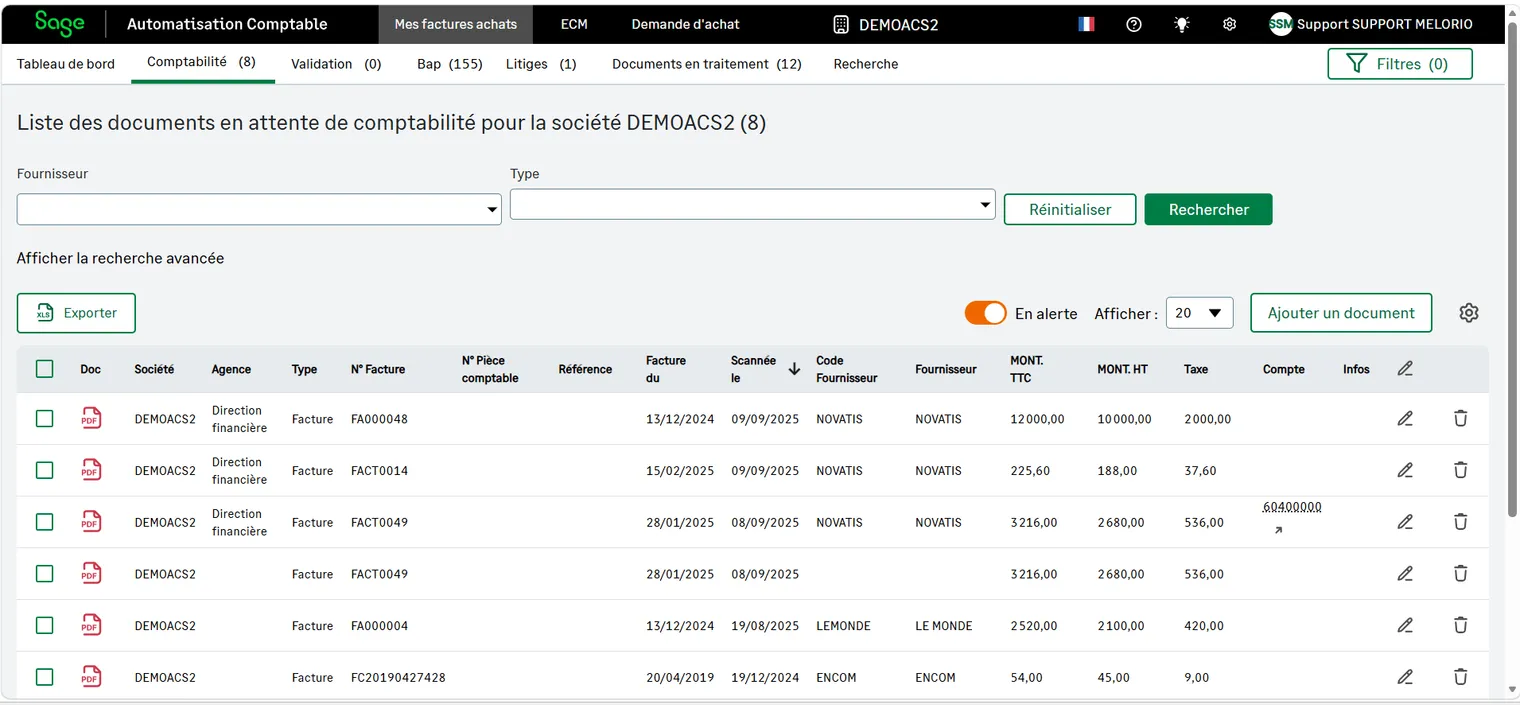Image resolution: width=1520 pixels, height=705 pixels.
Task: Edit invoice FACT0014 with pencil icon
Action: (1405, 470)
